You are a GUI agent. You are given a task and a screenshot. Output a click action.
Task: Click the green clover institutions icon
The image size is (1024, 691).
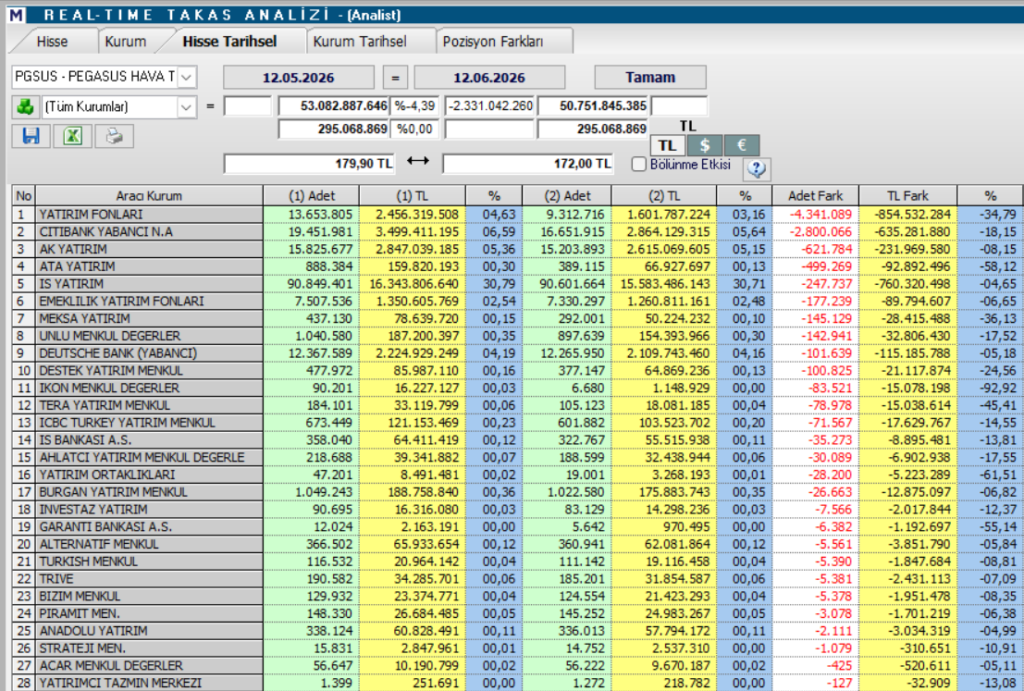point(25,106)
